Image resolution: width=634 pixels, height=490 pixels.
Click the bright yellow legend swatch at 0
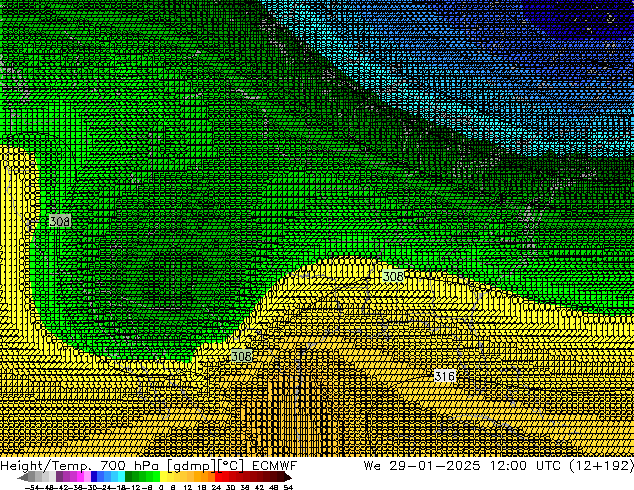point(164,477)
